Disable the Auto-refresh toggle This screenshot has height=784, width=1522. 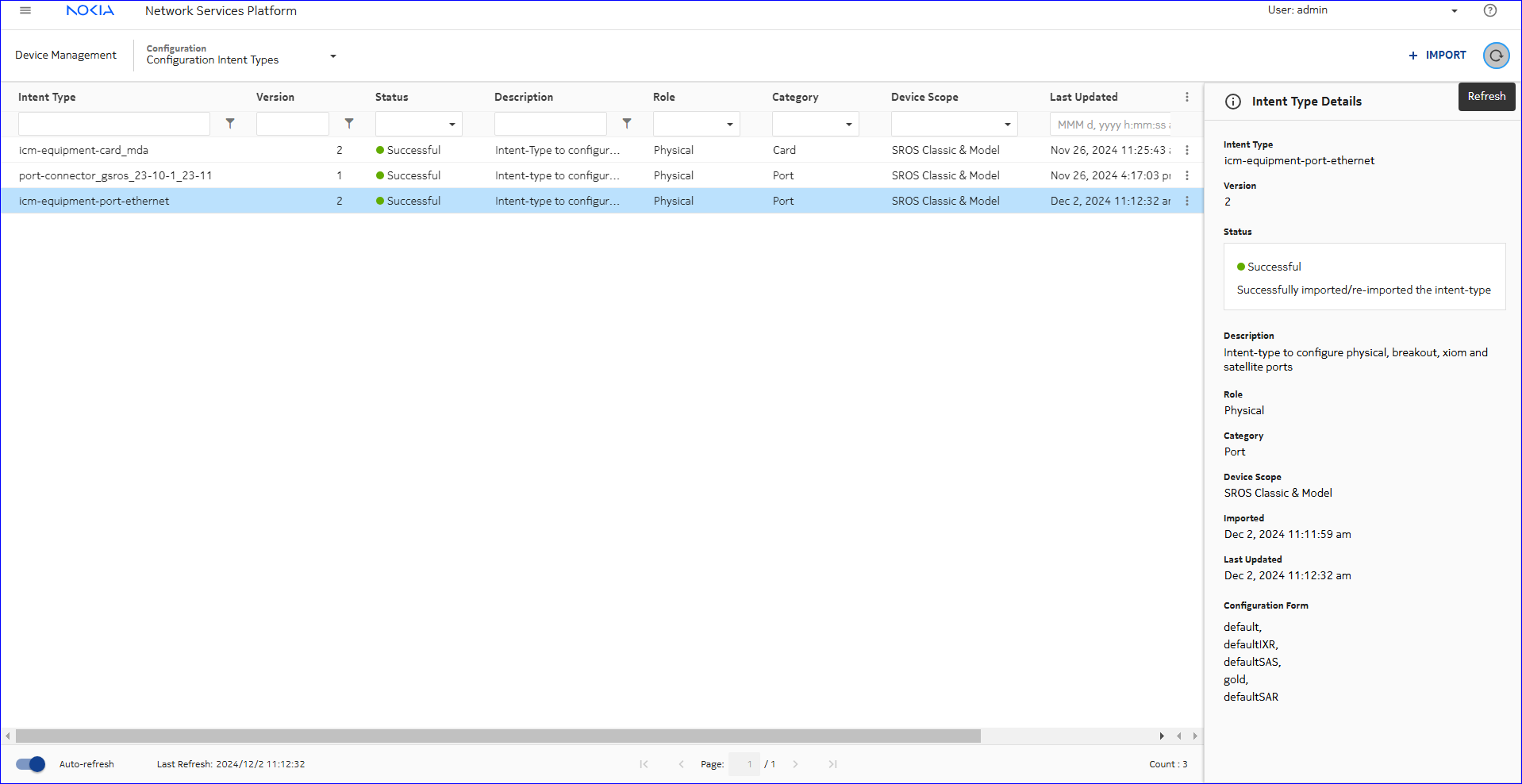(x=31, y=764)
